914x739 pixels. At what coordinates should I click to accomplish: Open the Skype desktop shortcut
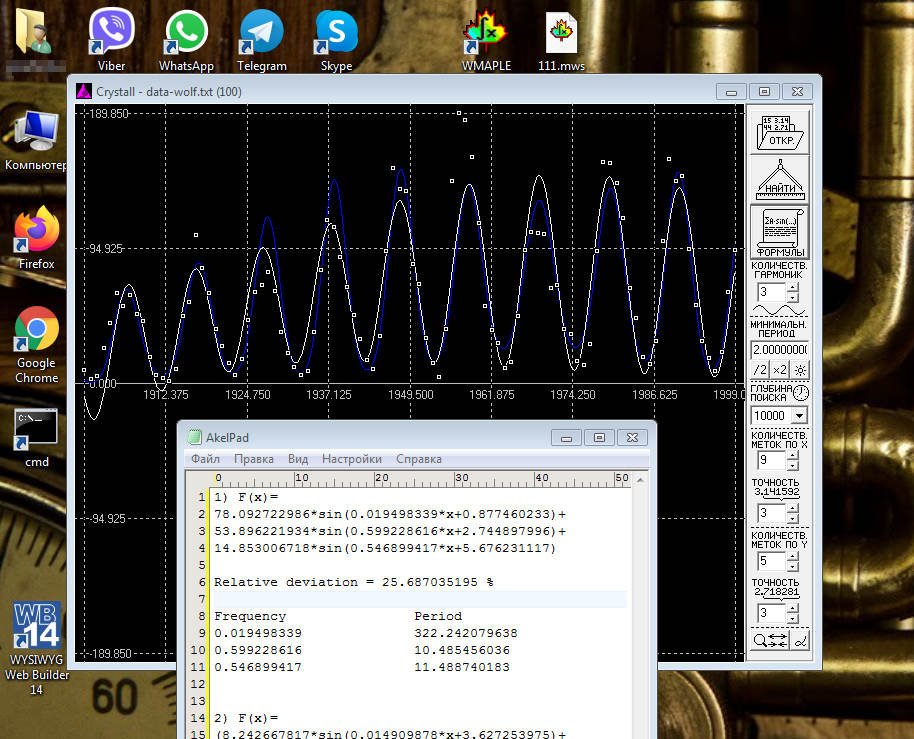coord(336,39)
